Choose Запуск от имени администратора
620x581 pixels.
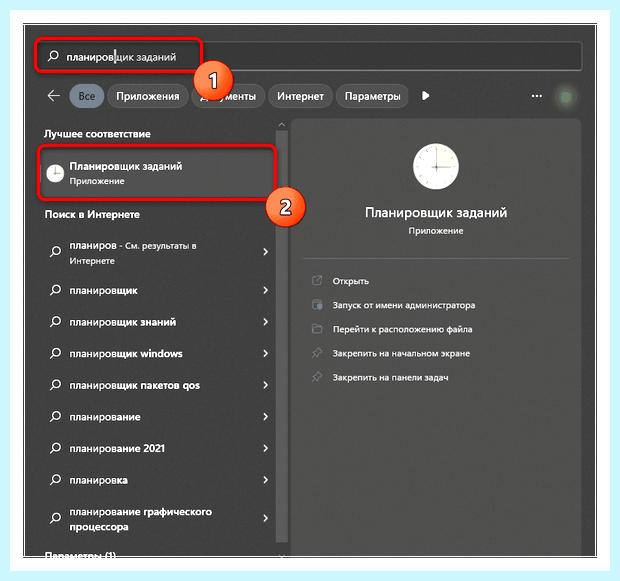point(404,305)
